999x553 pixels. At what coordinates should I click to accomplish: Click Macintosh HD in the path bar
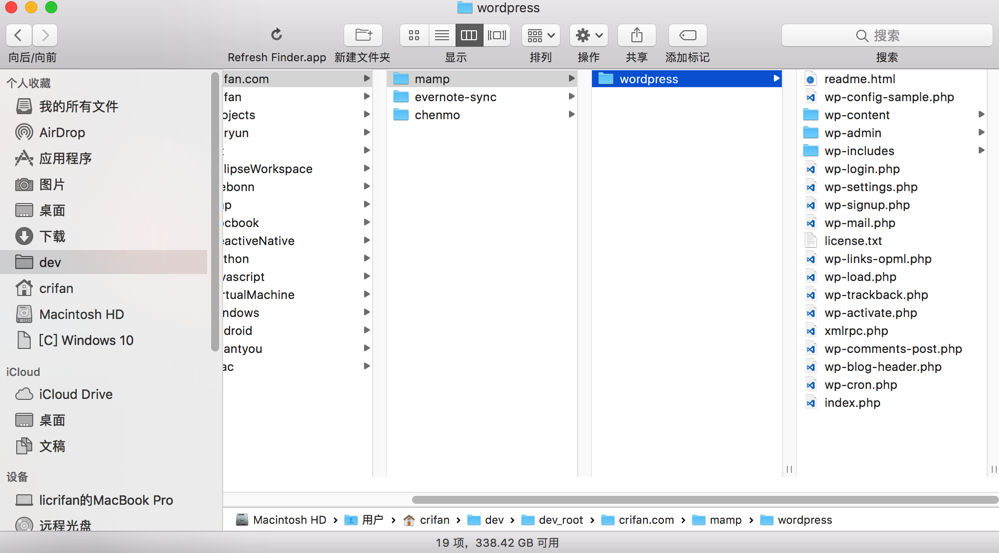tap(281, 520)
